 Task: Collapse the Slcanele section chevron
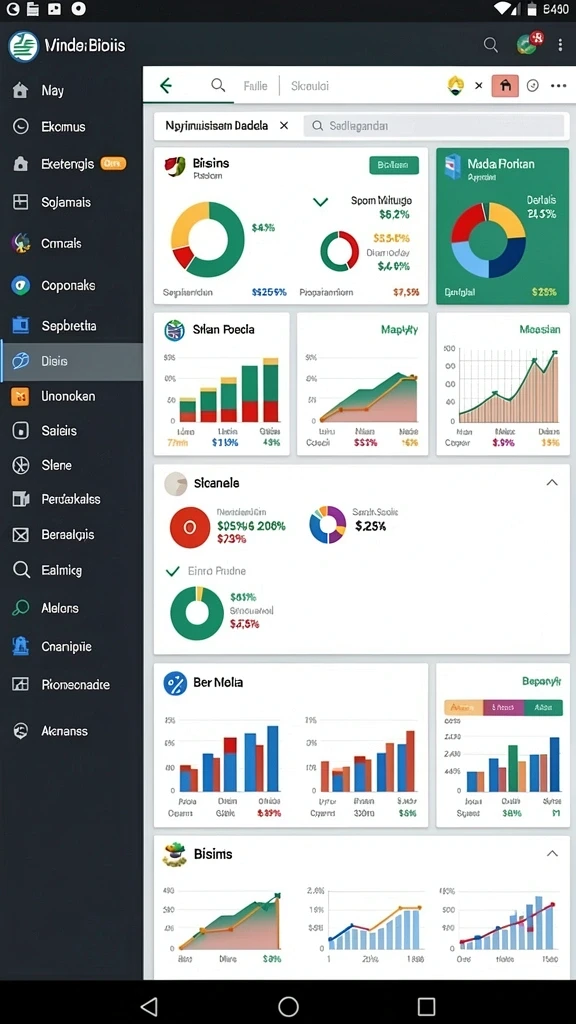pos(552,483)
